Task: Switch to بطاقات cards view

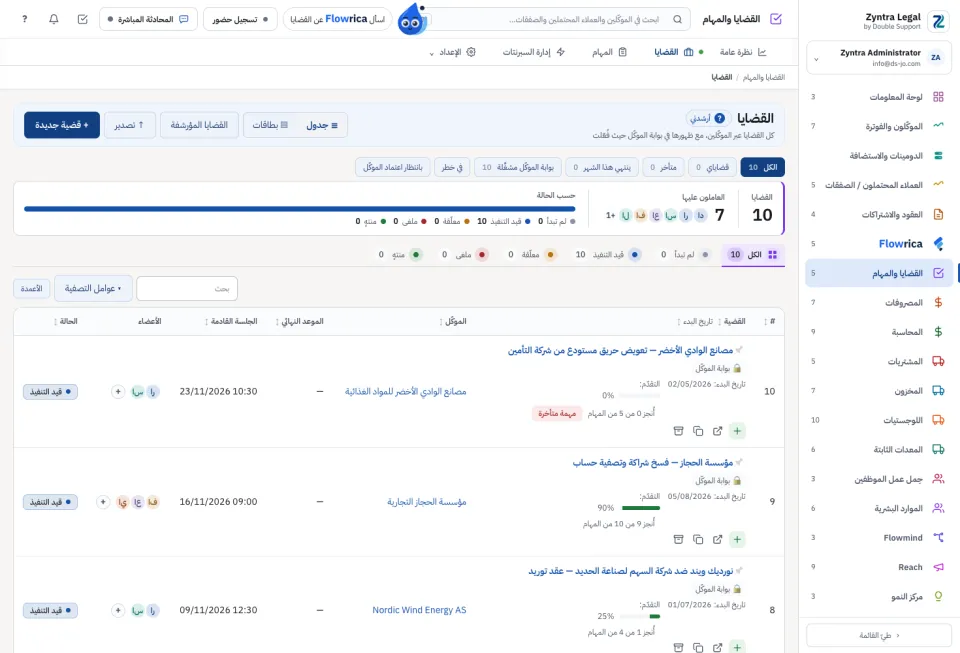Action: tap(270, 125)
